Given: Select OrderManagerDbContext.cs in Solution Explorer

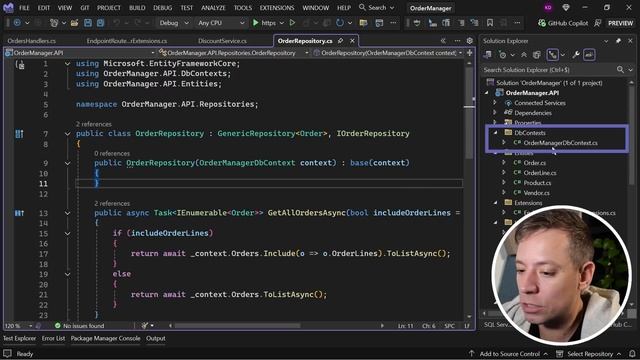Looking at the screenshot, I should (x=560, y=143).
